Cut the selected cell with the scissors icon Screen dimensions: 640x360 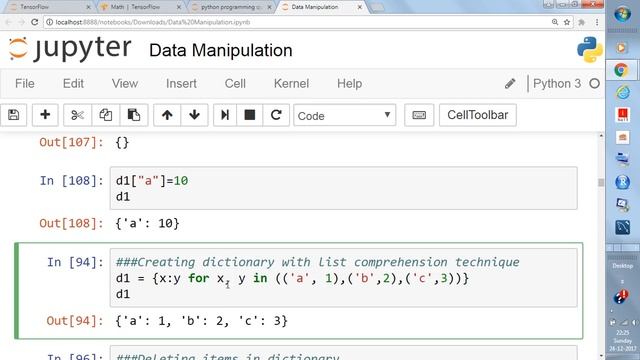tap(77, 115)
